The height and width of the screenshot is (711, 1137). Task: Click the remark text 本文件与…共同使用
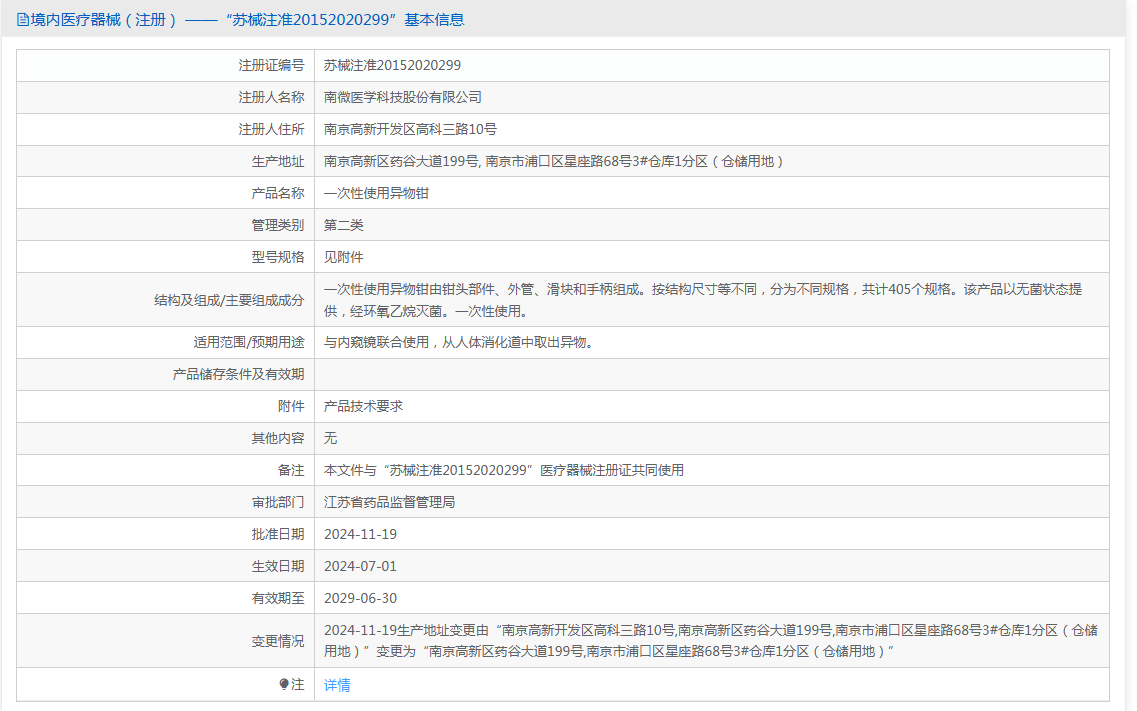[x=504, y=470]
